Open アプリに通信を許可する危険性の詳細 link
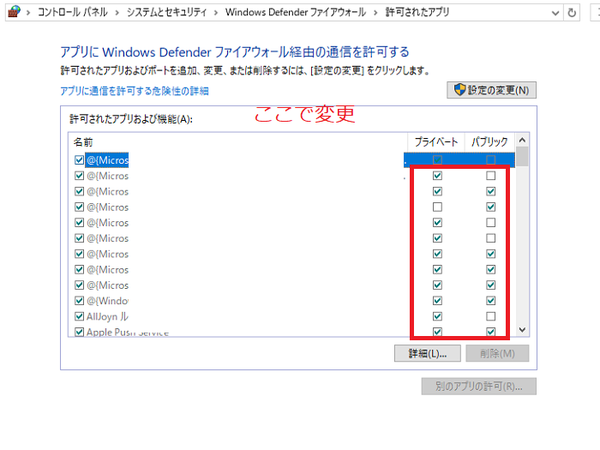This screenshot has width=600, height=450. [135, 91]
